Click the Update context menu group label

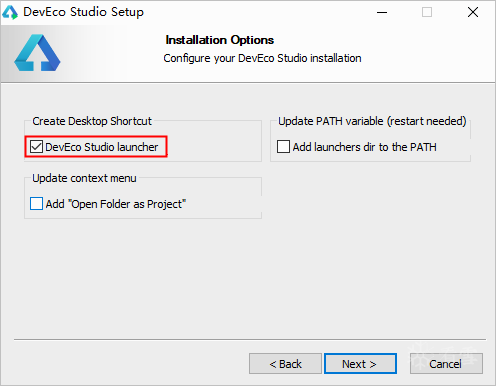pos(84,178)
